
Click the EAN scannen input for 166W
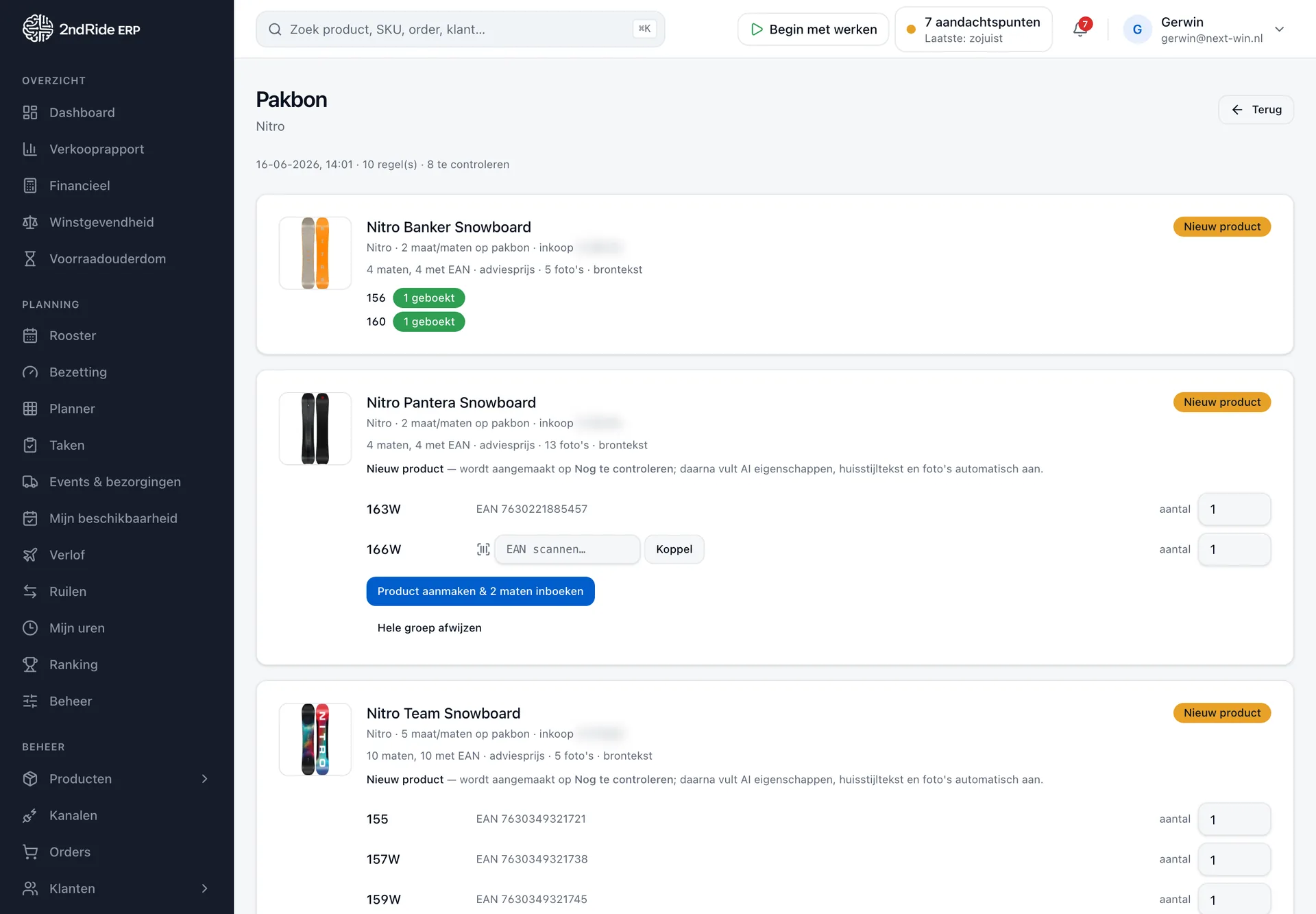click(x=568, y=549)
